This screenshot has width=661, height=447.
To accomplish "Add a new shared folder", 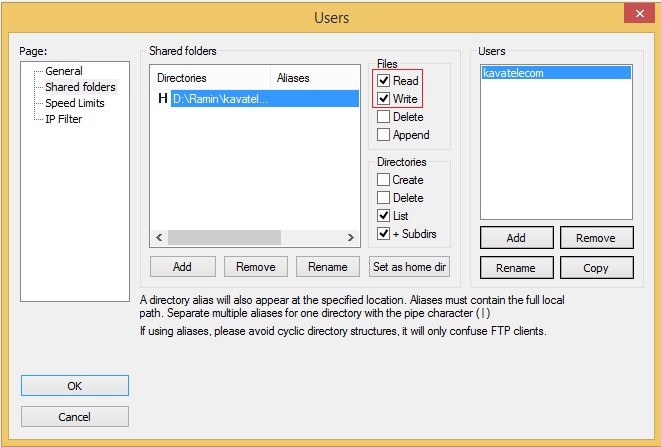I will coord(182,267).
